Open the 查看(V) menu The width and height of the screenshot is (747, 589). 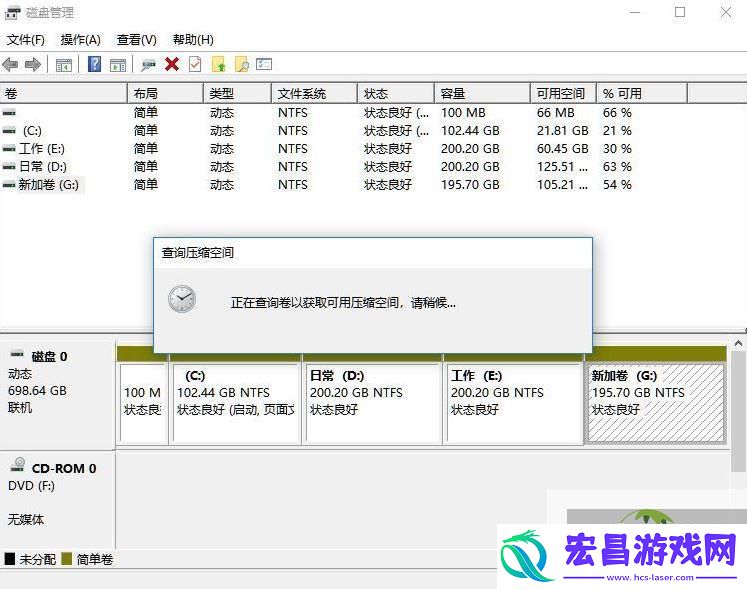137,40
